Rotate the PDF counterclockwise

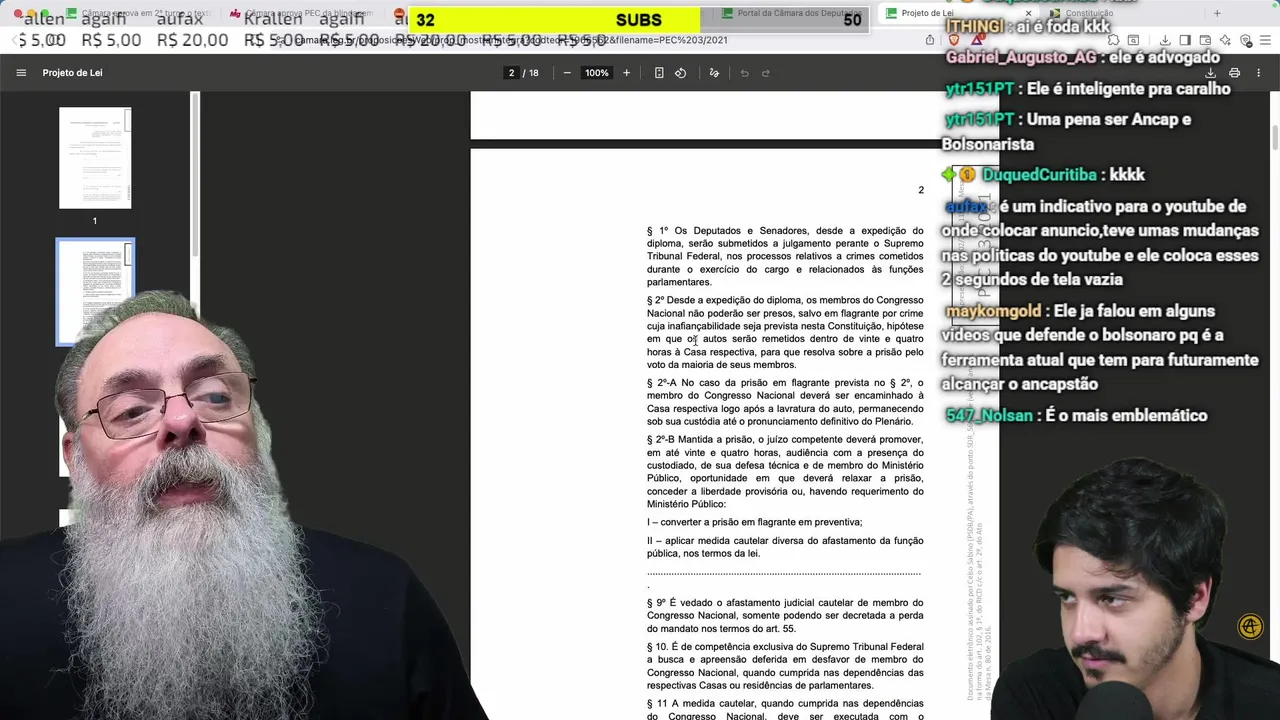point(681,73)
